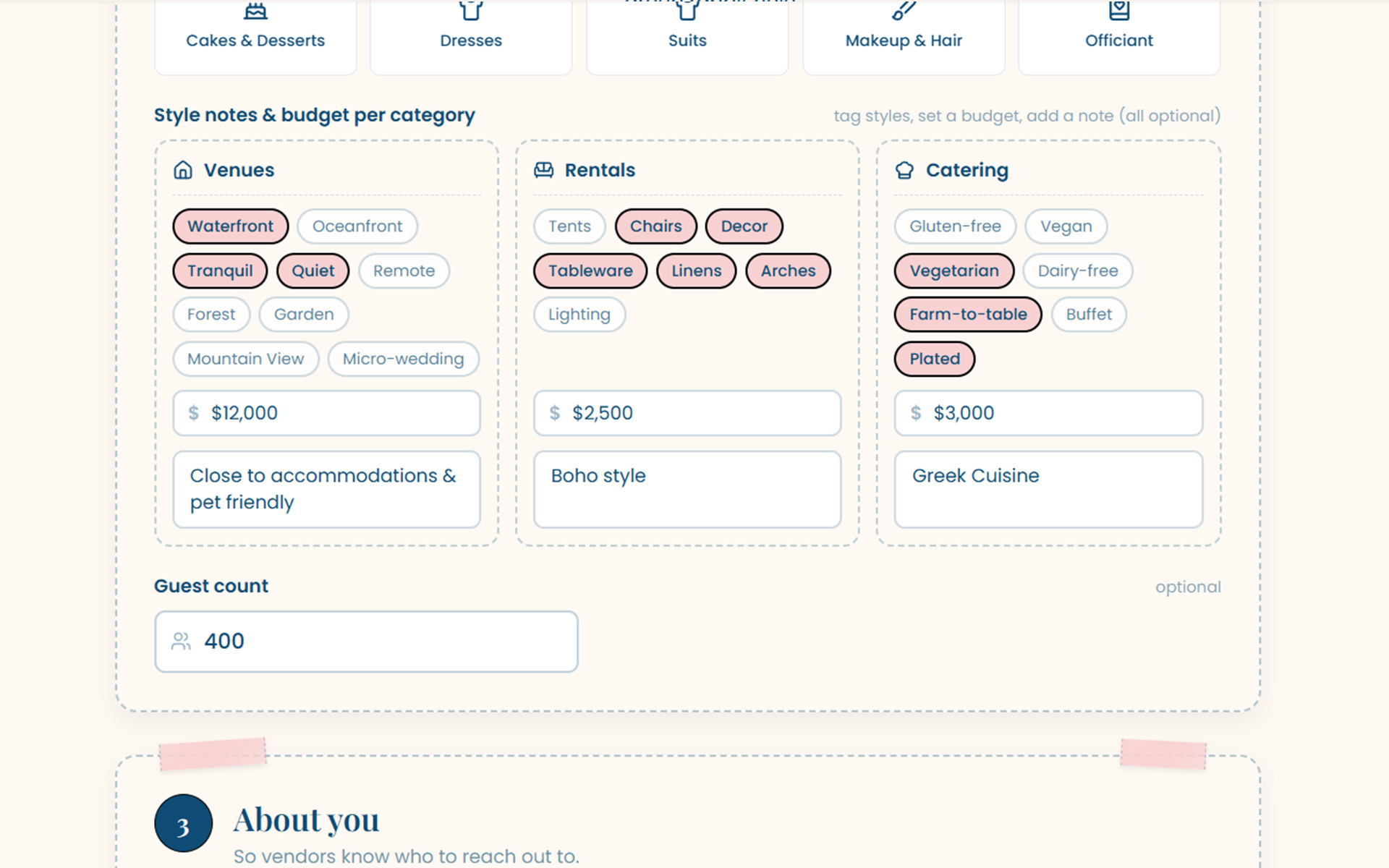Deselect the Quiet tag
This screenshot has height=868, width=1389.
point(313,271)
